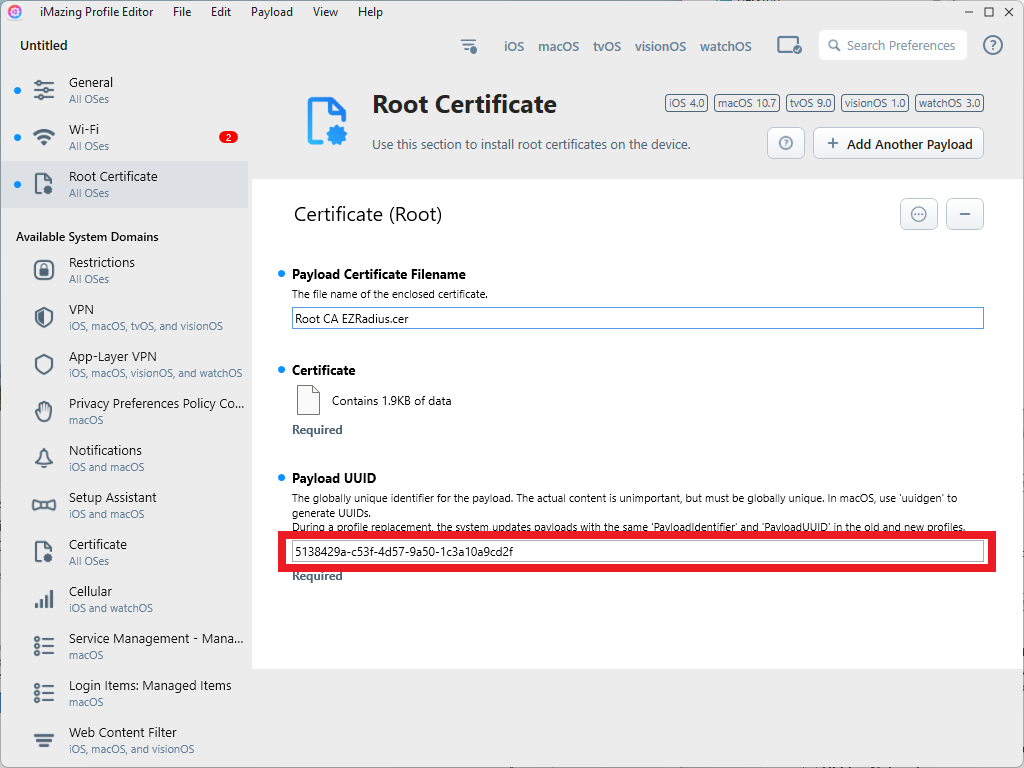Screen dimensions: 1024x768
Task: Filter by iOS platform
Action: pos(514,46)
